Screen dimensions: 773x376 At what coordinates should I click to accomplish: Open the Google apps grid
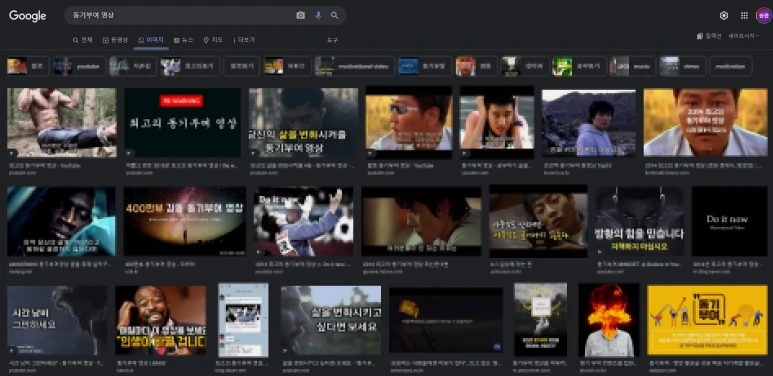744,16
